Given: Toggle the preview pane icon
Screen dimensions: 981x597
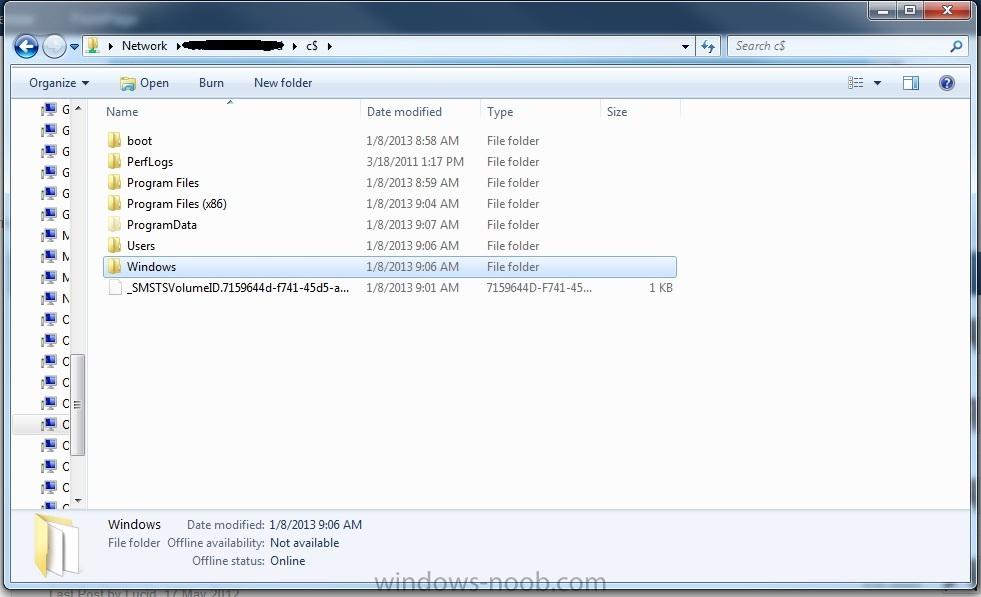Looking at the screenshot, I should tap(911, 83).
